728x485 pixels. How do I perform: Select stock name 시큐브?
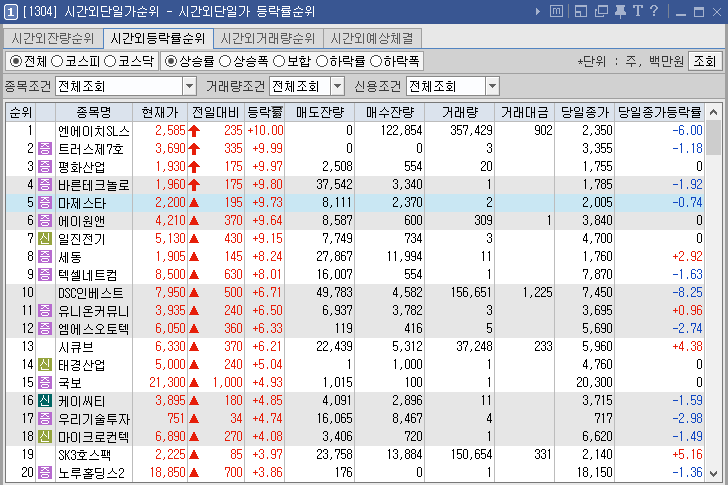(76, 347)
